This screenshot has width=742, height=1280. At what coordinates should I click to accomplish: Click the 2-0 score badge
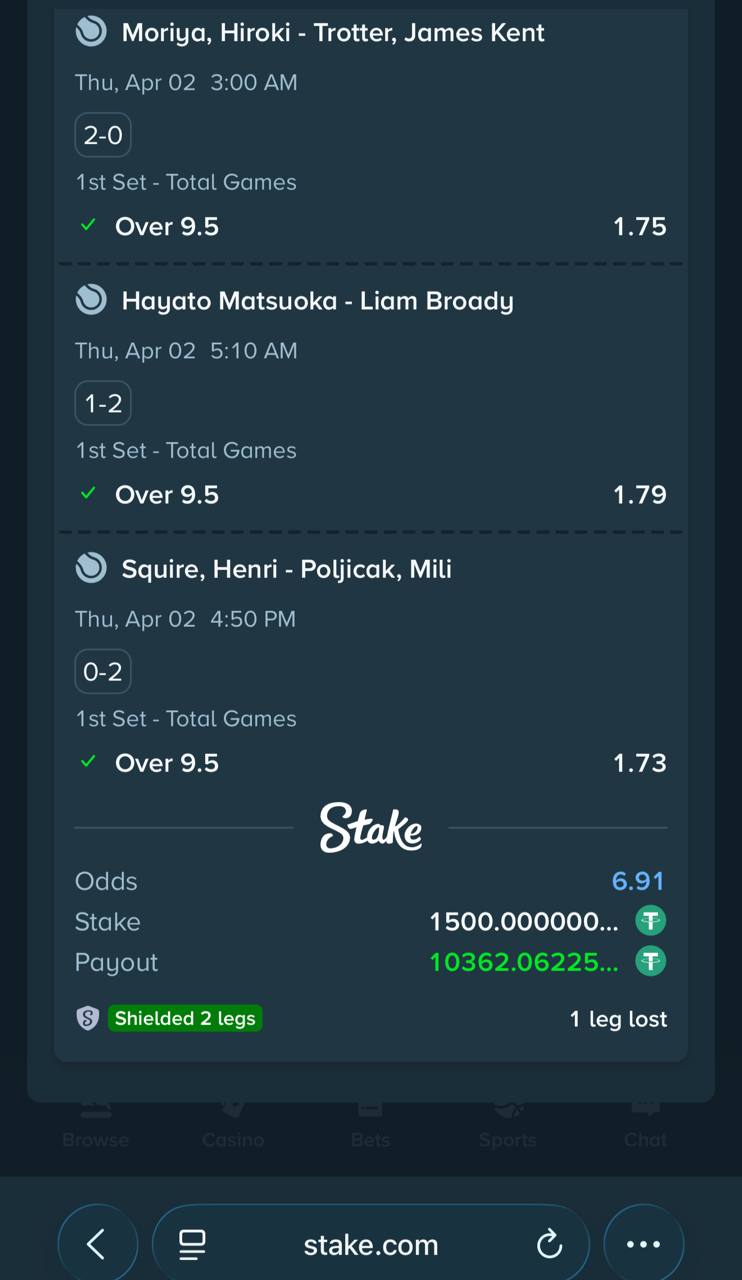click(x=103, y=135)
